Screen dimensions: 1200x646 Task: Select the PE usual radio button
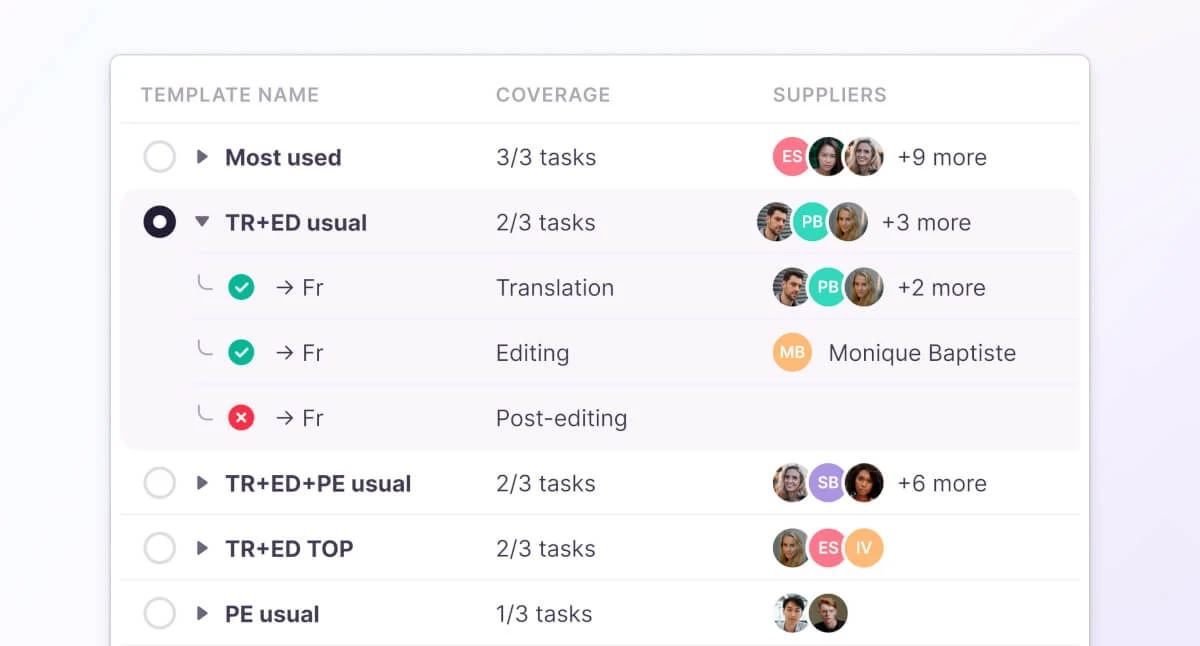[160, 614]
